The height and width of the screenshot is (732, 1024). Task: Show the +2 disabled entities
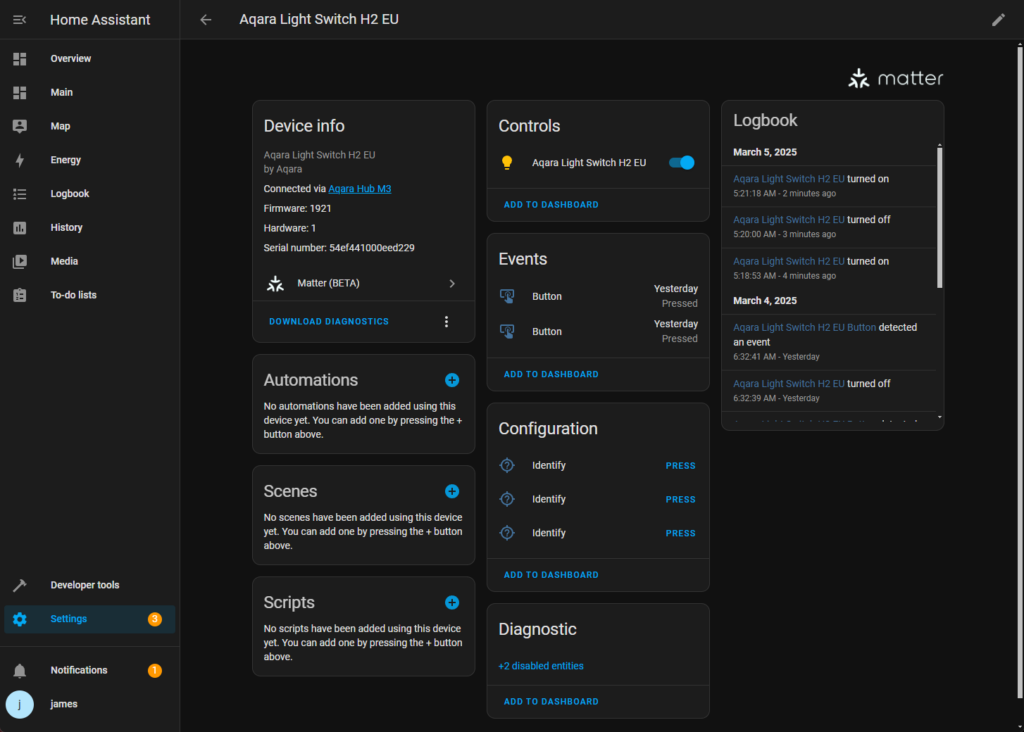pos(541,666)
